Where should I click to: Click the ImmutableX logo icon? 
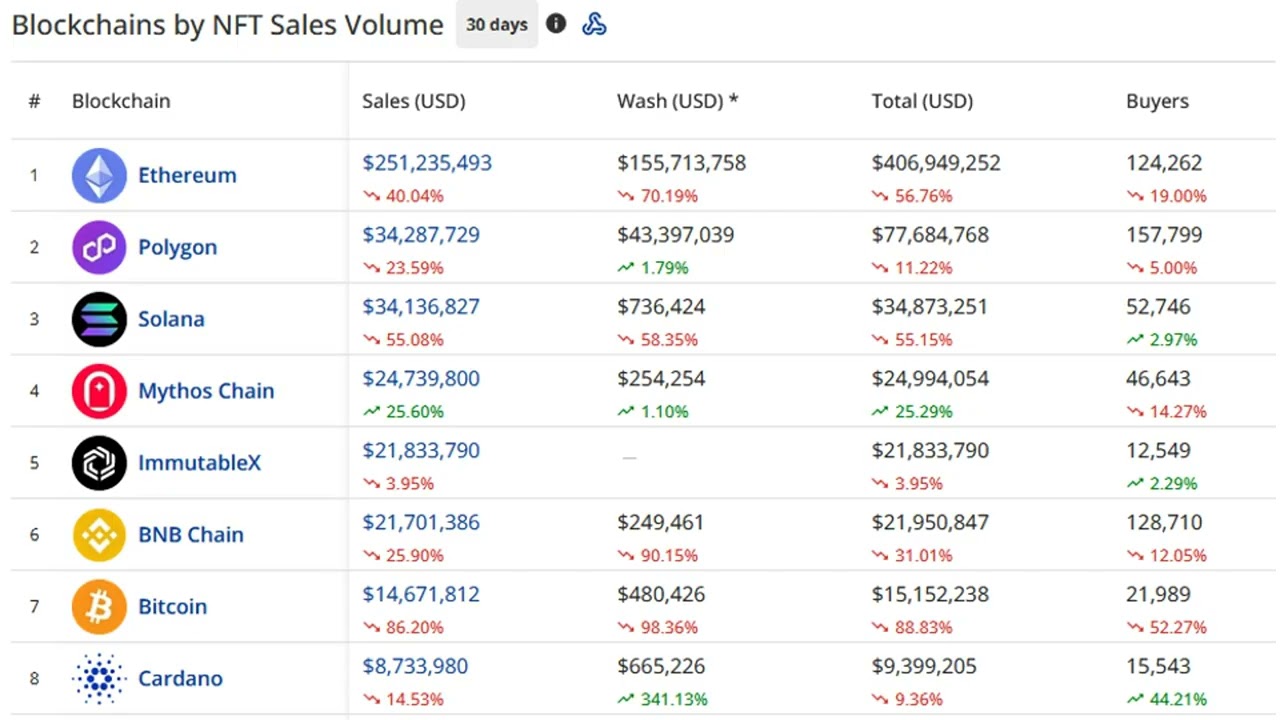pos(99,463)
